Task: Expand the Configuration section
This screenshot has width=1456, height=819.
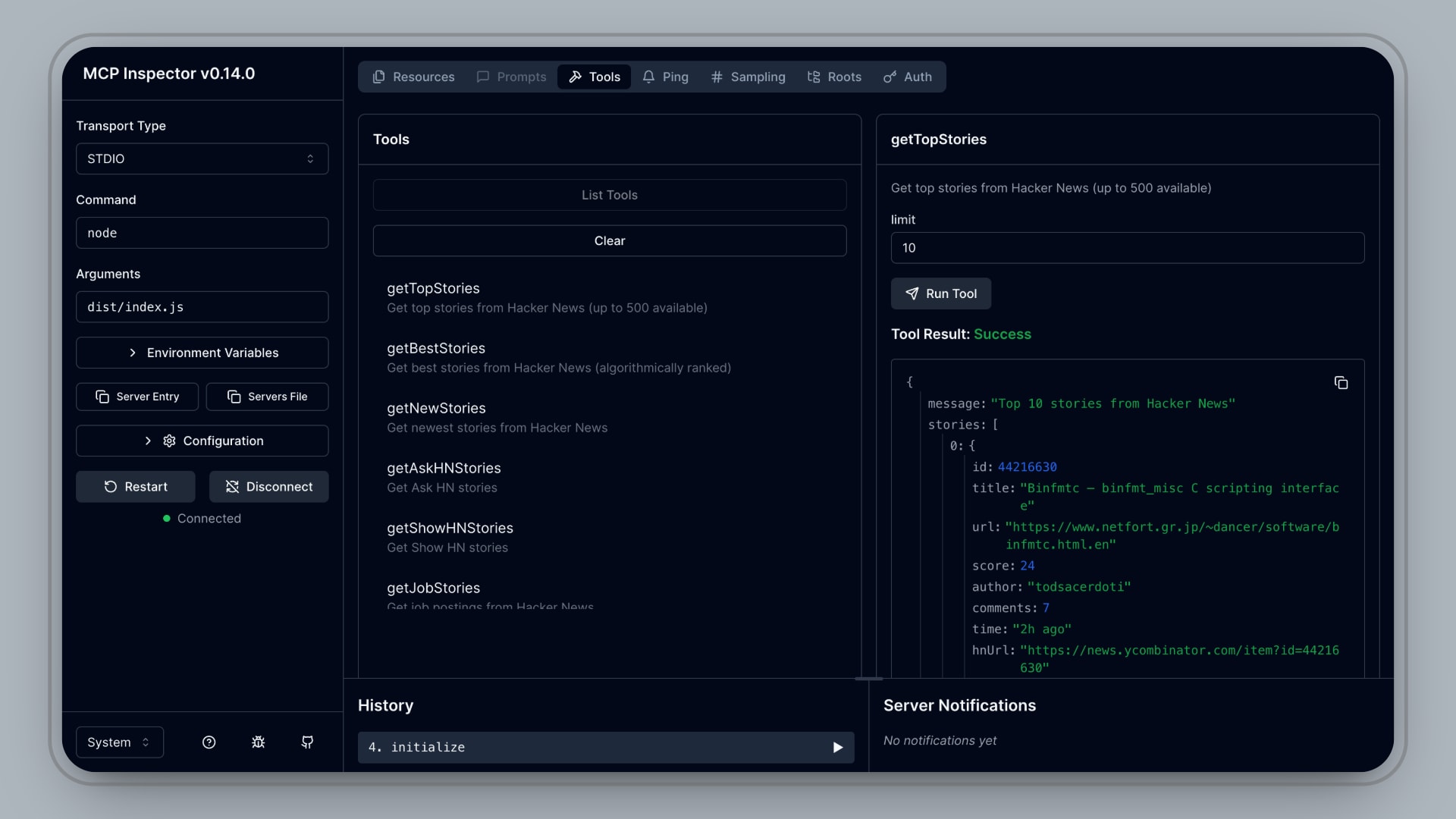Action: point(202,441)
